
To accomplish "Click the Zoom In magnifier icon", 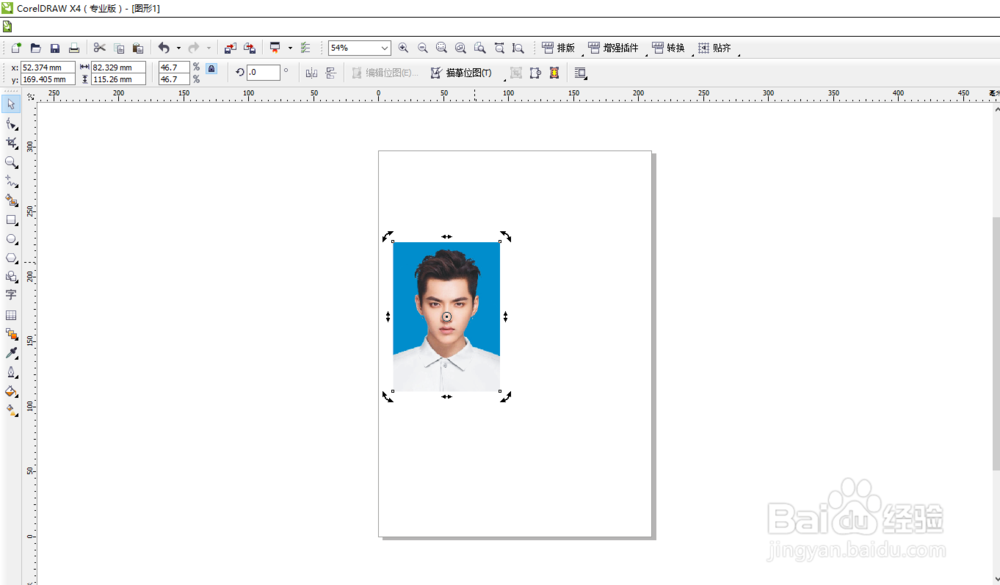I will point(403,48).
